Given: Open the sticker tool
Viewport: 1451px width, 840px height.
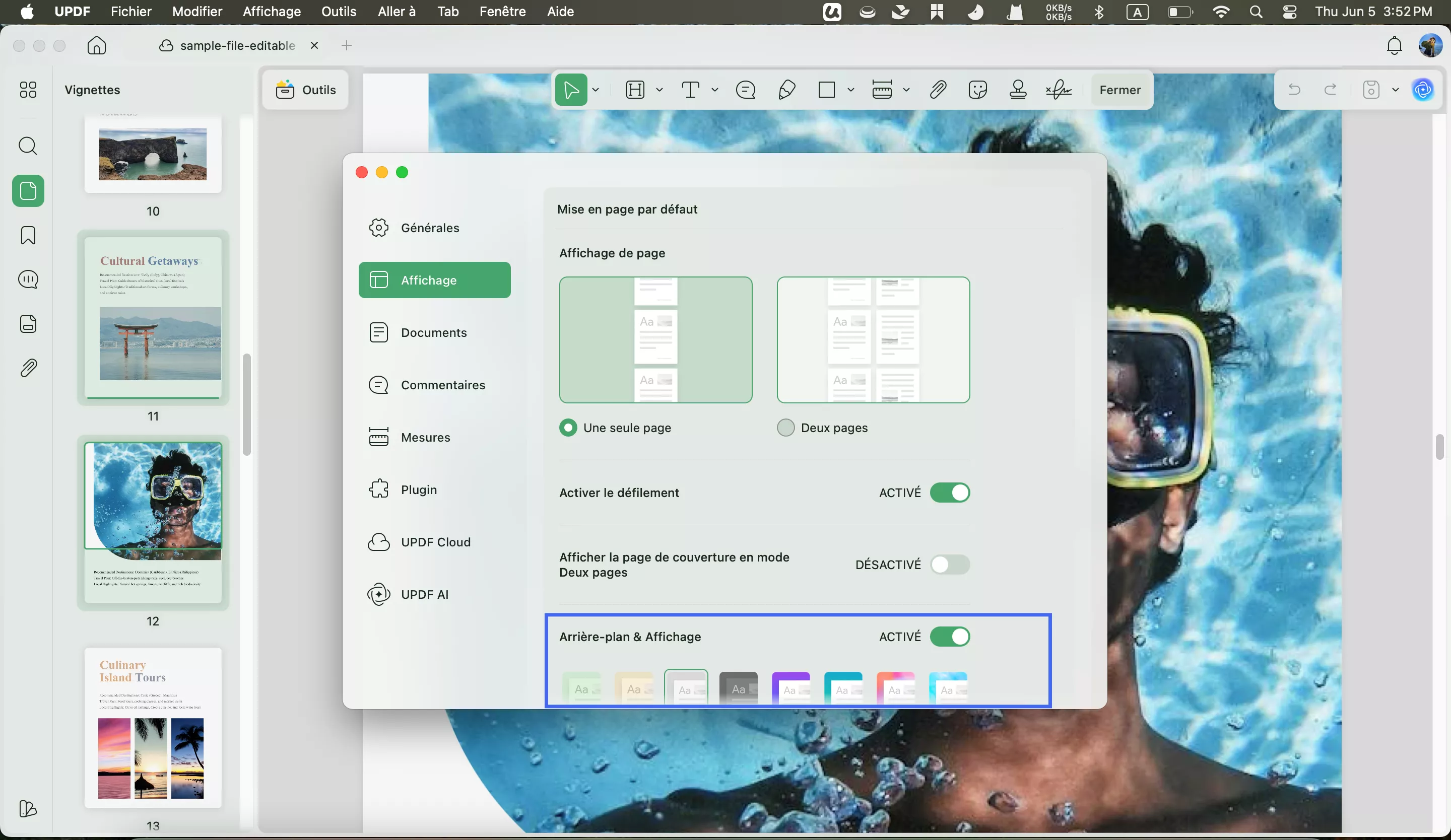Looking at the screenshot, I should (x=978, y=90).
